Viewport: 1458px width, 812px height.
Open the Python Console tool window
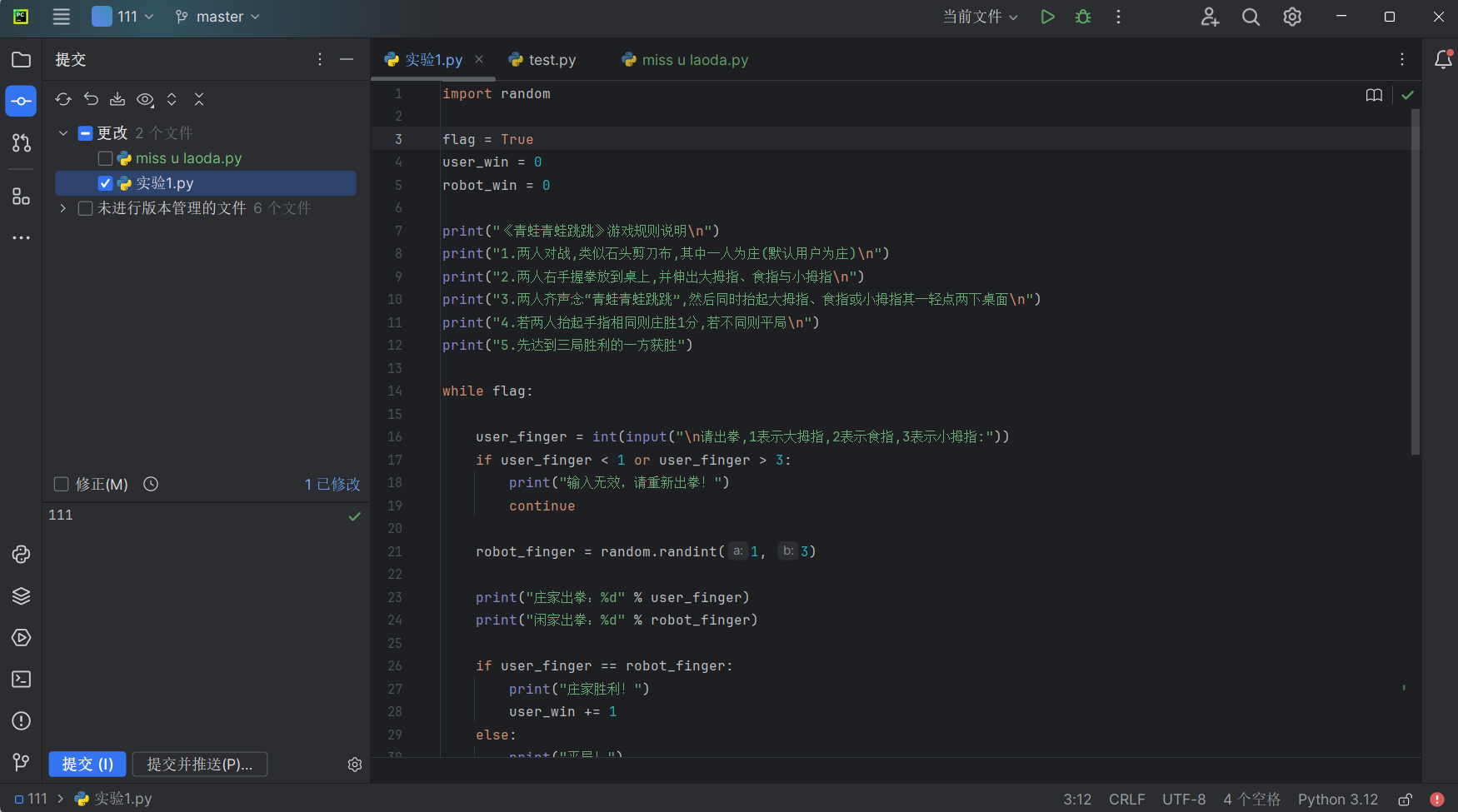point(21,555)
